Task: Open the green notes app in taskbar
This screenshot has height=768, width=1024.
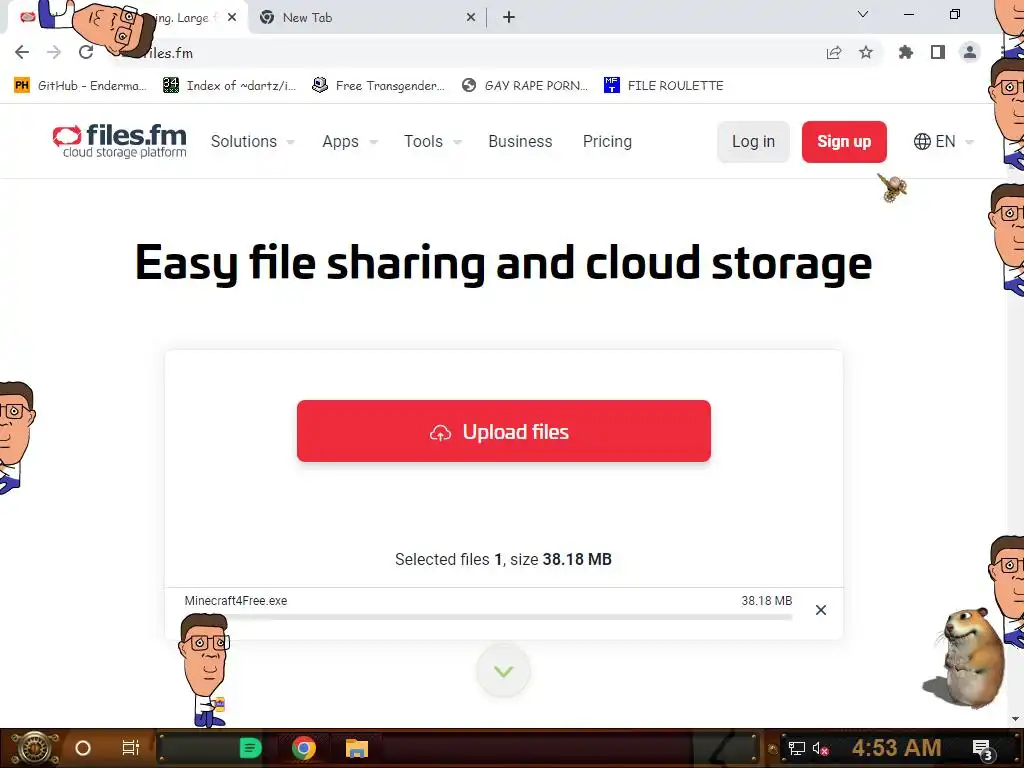Action: [250, 748]
